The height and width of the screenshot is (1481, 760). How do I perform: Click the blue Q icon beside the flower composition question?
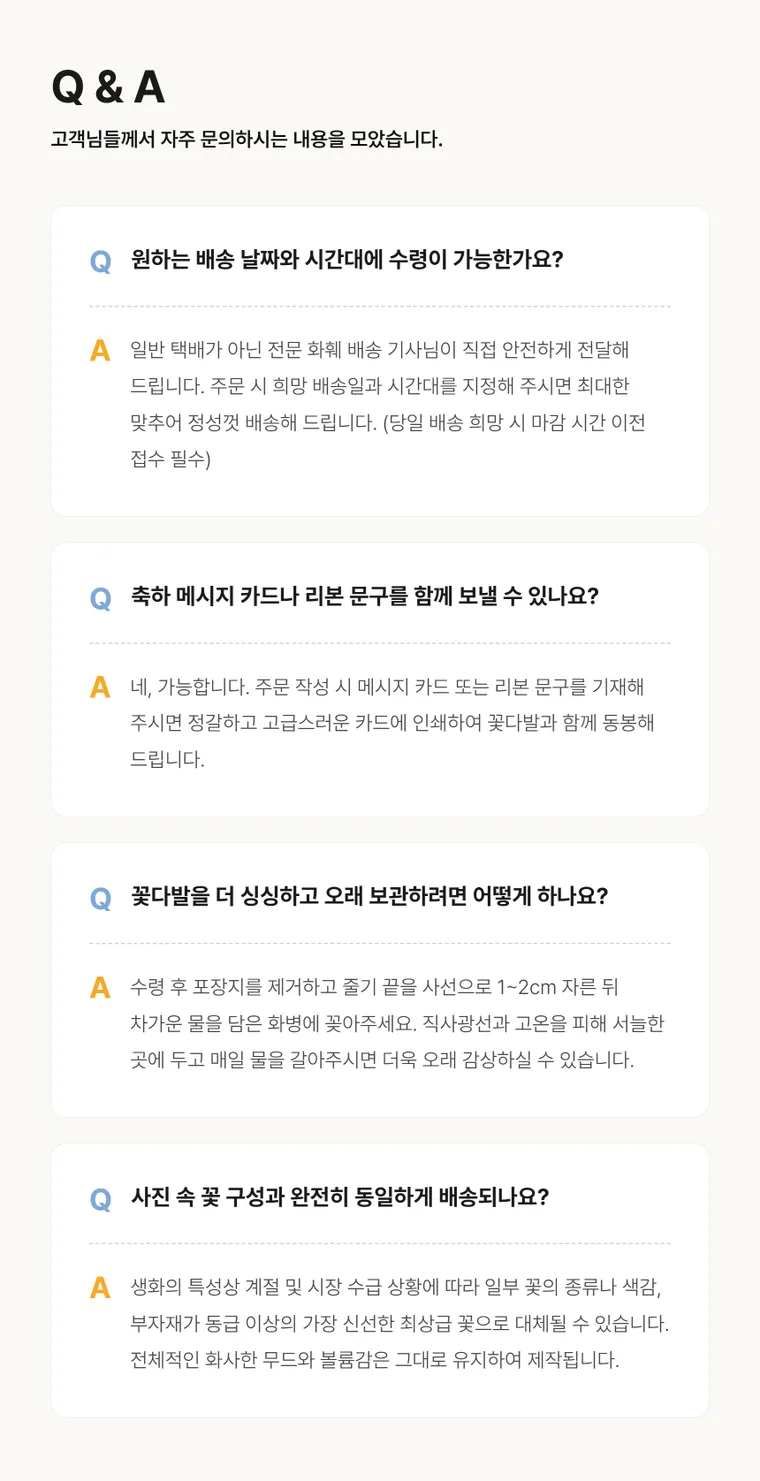click(x=101, y=1199)
